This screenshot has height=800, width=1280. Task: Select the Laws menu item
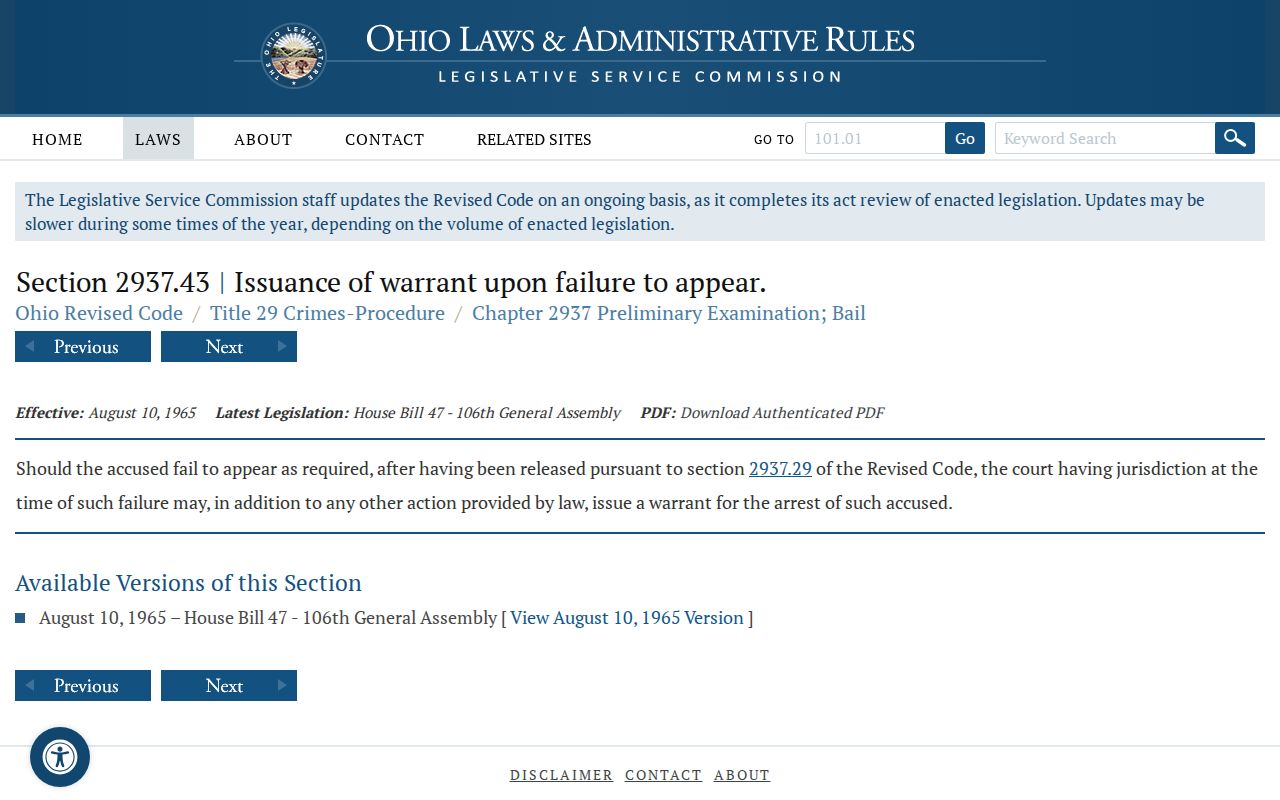pyautogui.click(x=158, y=139)
